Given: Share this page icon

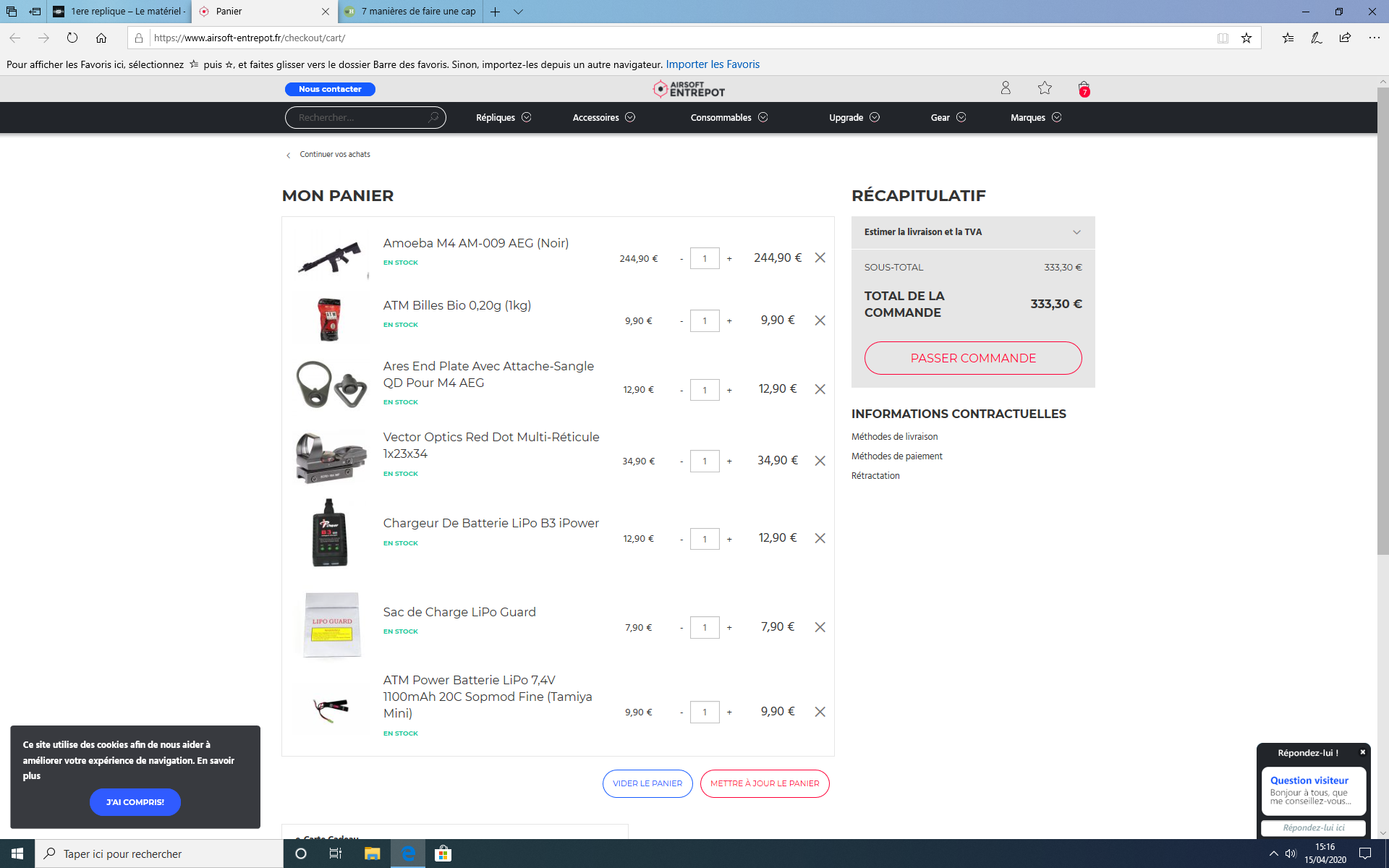Looking at the screenshot, I should (1345, 38).
